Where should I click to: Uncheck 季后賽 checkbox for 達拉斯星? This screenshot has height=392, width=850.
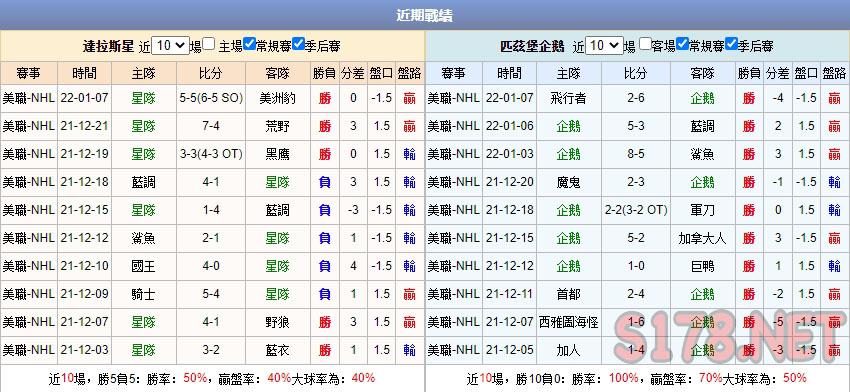pyautogui.click(x=298, y=44)
